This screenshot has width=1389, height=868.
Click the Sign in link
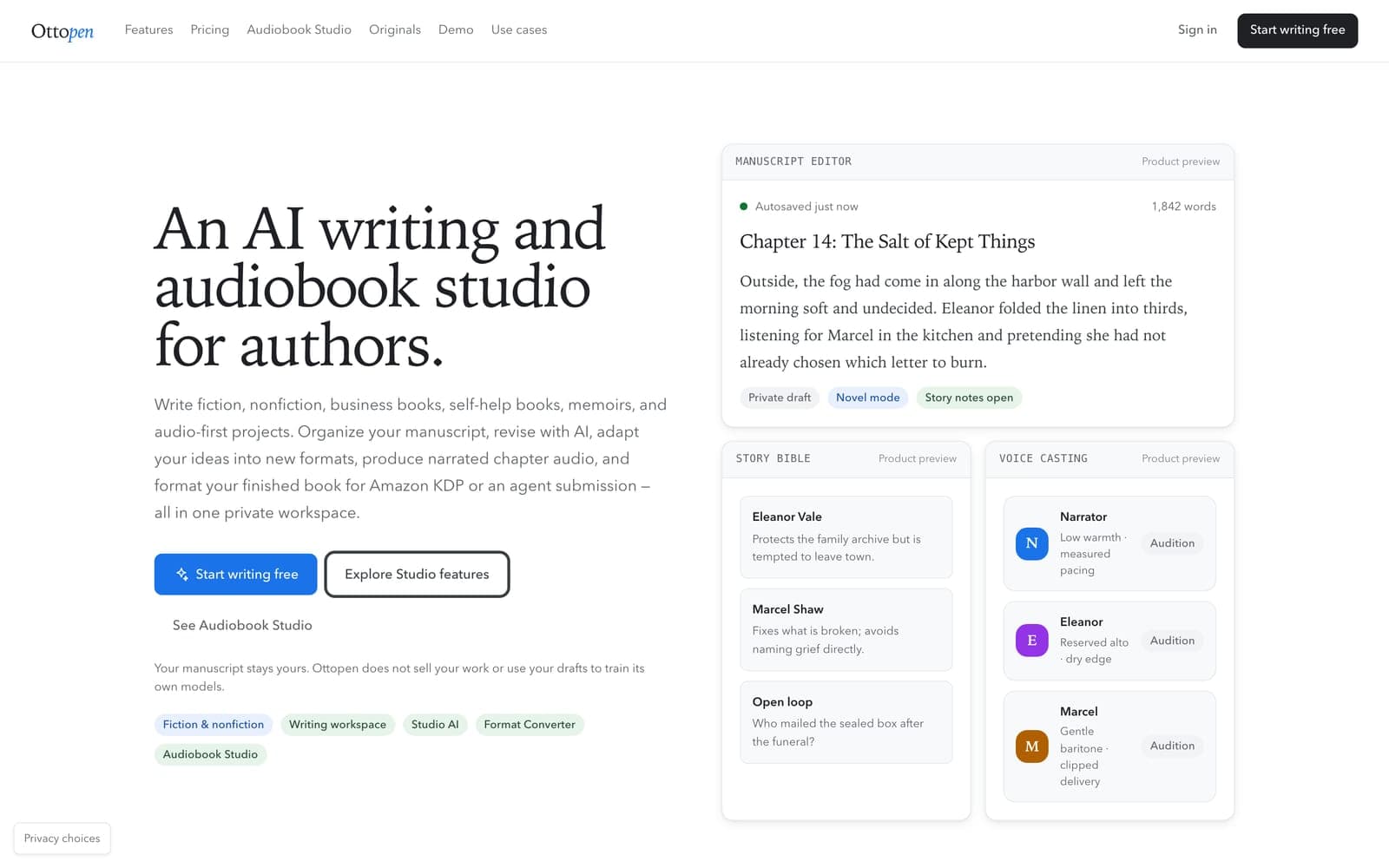1197,30
